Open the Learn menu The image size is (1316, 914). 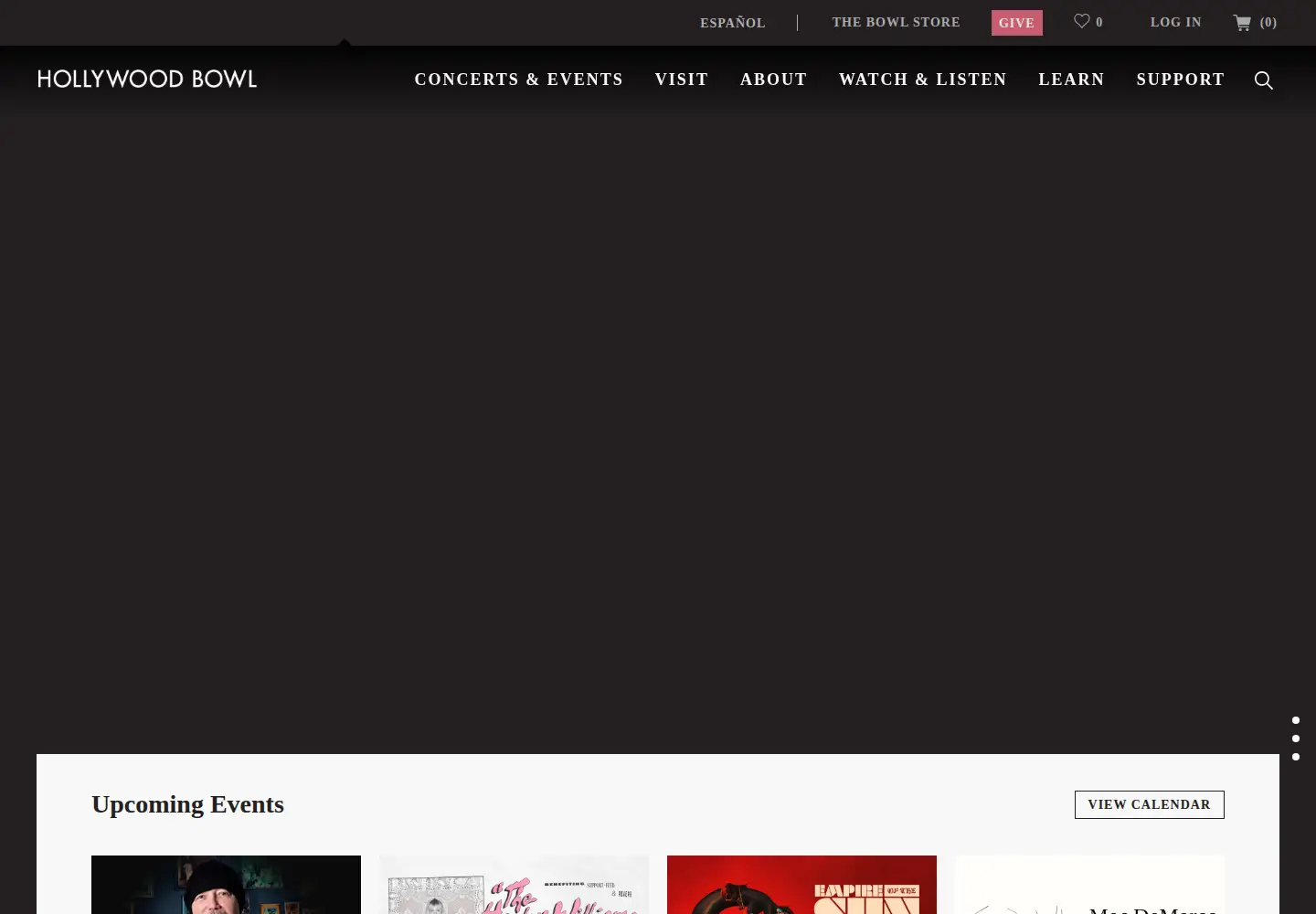point(1071,80)
